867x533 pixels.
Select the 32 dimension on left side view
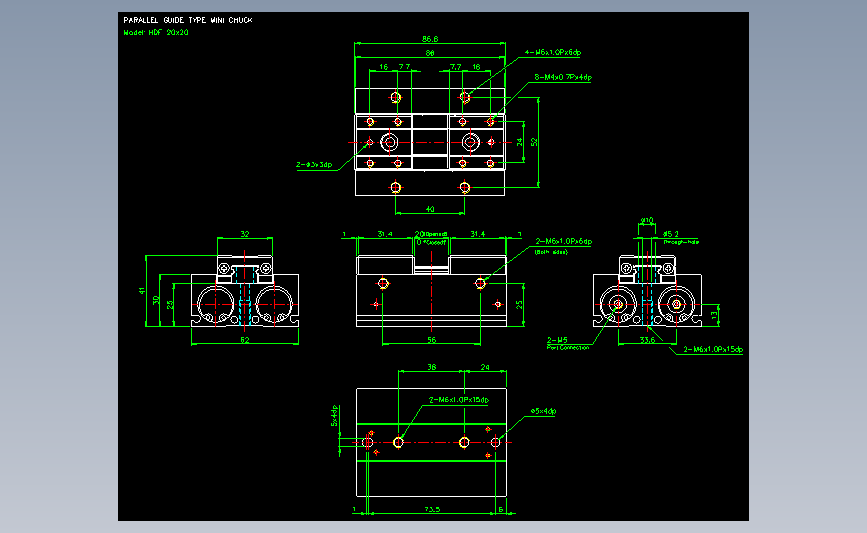tap(245, 234)
